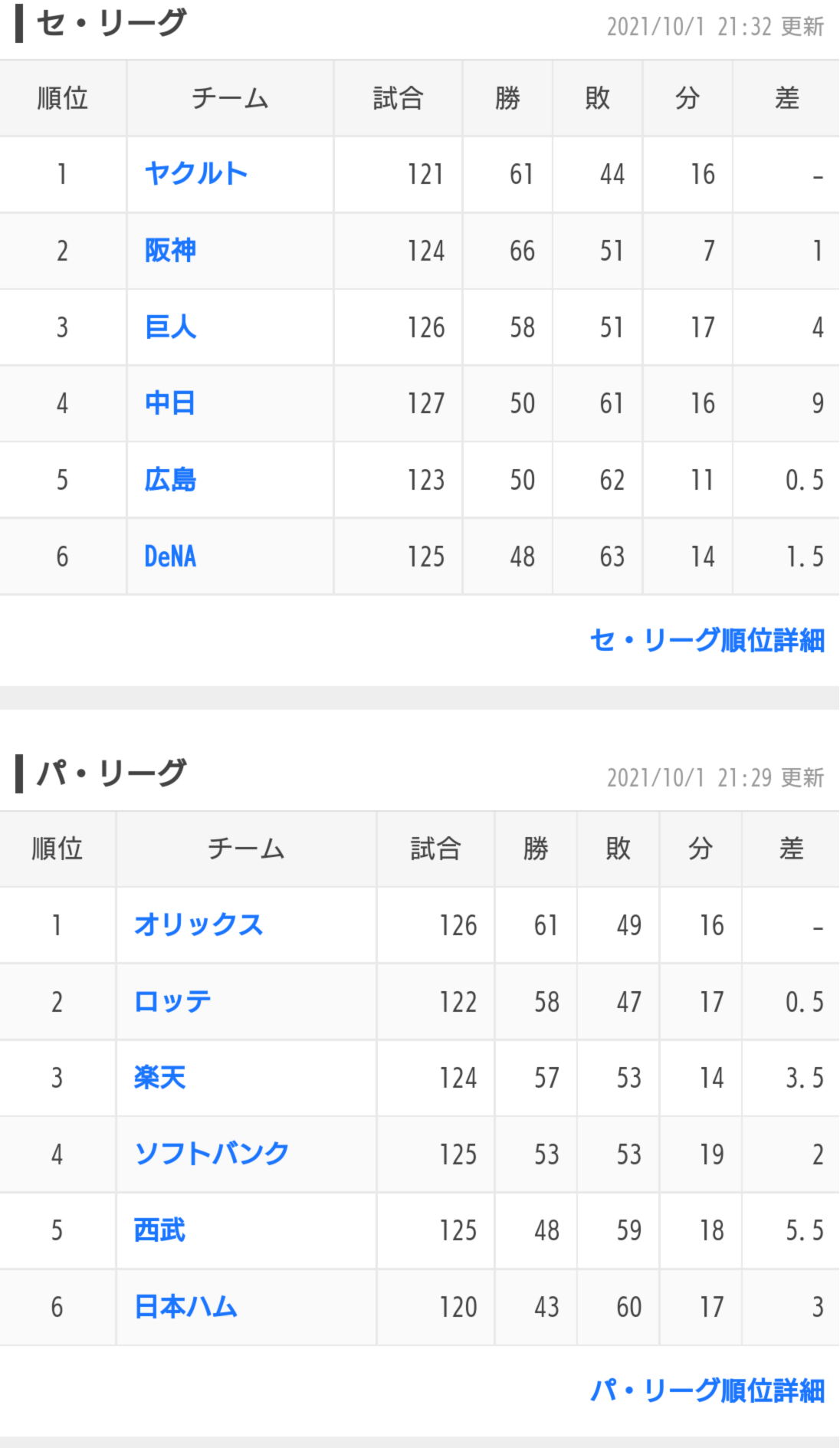Click the パ・リーグ 順位 column header
Viewport: 840px width, 1448px height.
(57, 849)
